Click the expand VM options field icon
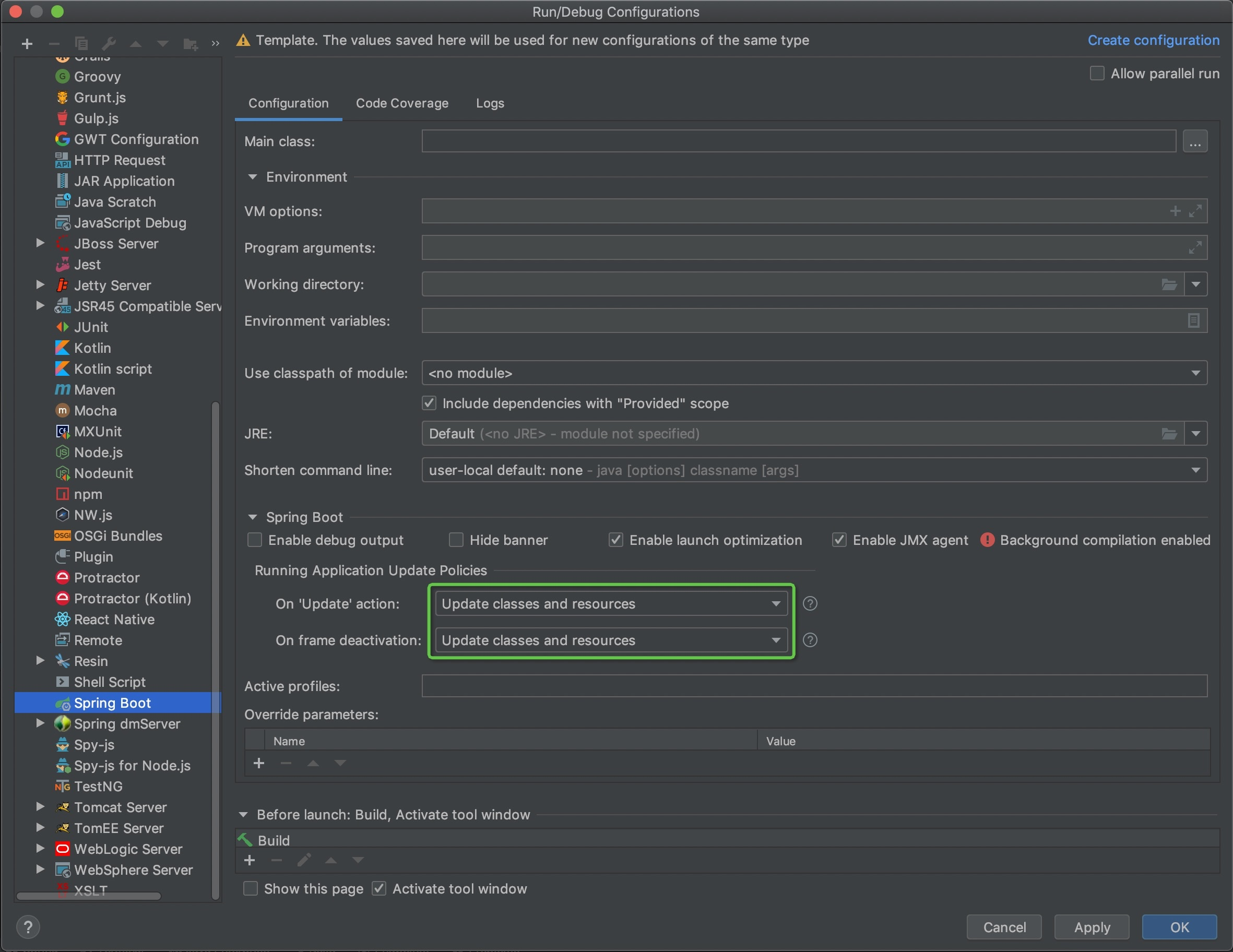This screenshot has height=952, width=1233. (1194, 211)
